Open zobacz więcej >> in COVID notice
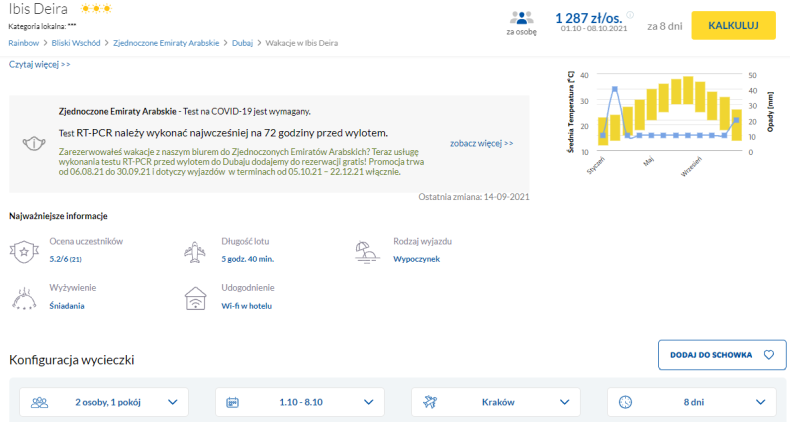 point(481,143)
